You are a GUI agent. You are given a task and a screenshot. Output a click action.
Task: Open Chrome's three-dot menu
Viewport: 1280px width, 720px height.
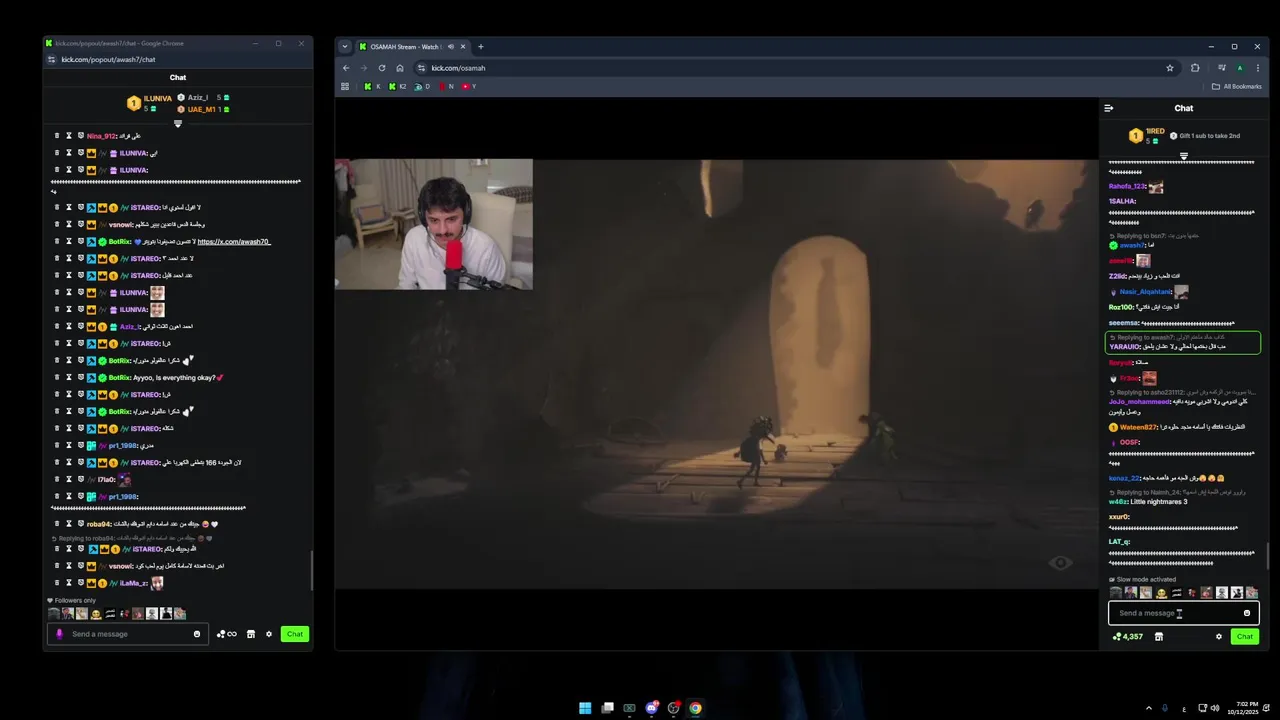pyautogui.click(x=1257, y=68)
